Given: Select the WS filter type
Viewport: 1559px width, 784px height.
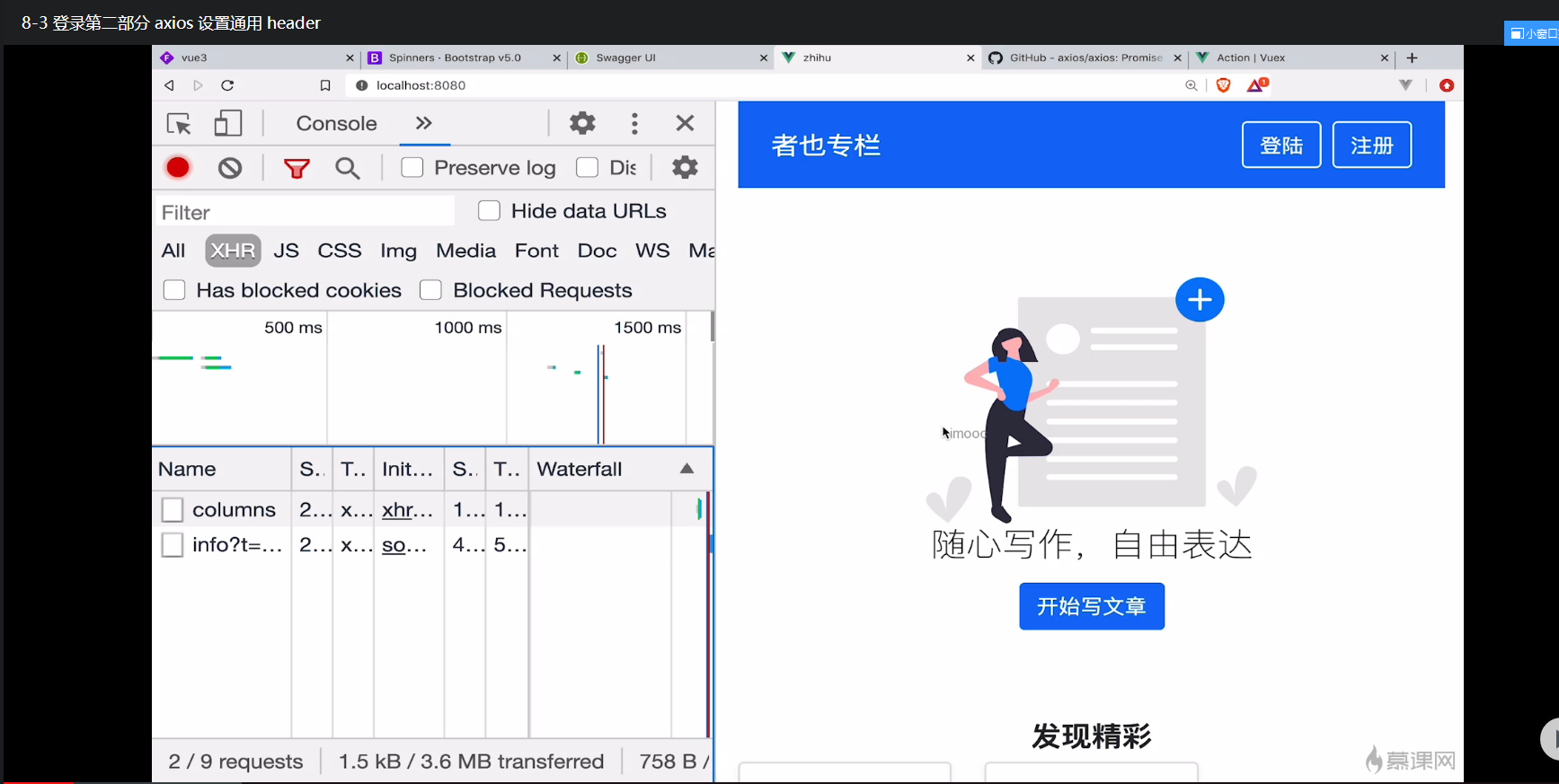Looking at the screenshot, I should pos(652,251).
